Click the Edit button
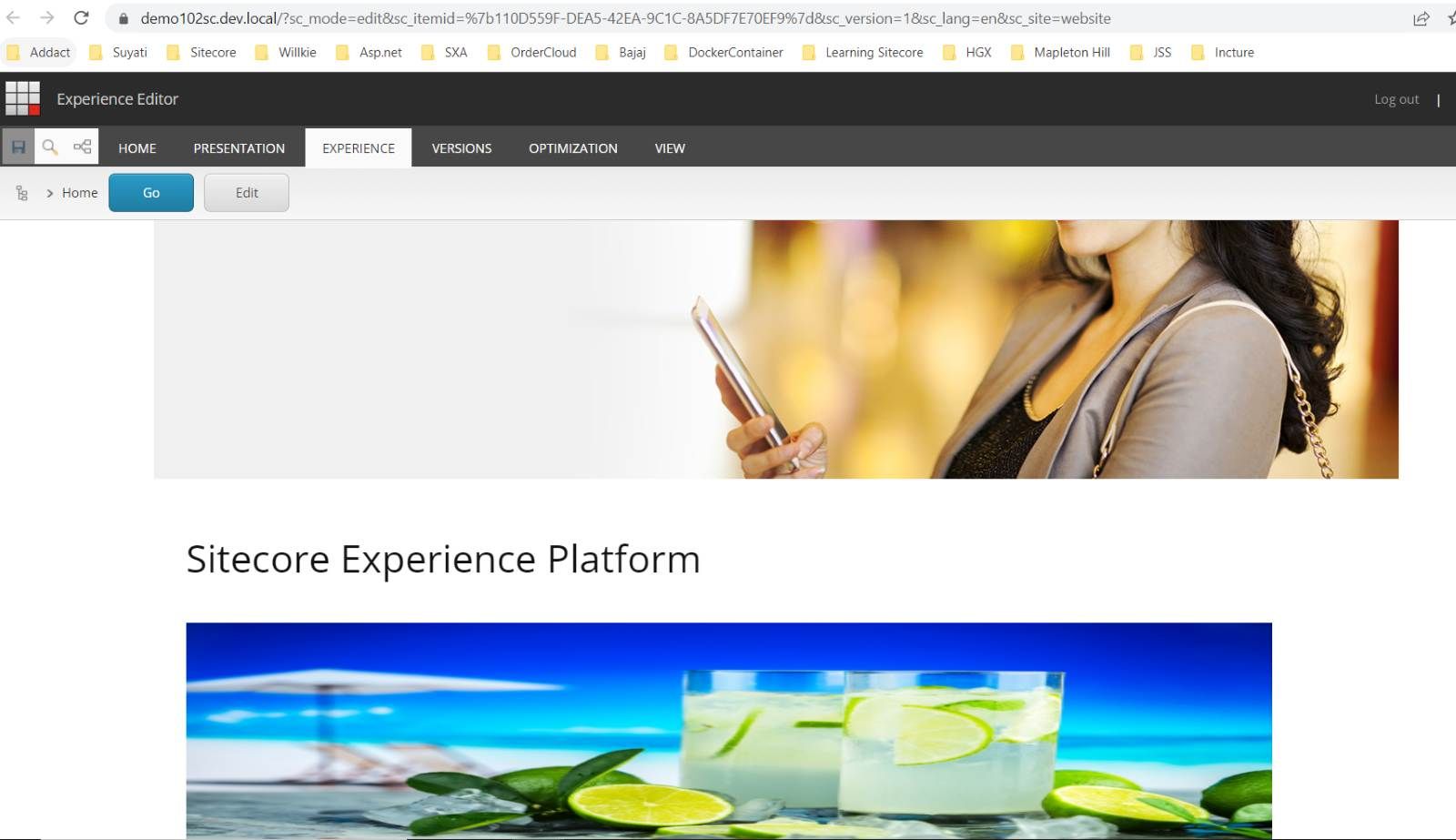Screen dimensions: 1456x840 coord(247,193)
